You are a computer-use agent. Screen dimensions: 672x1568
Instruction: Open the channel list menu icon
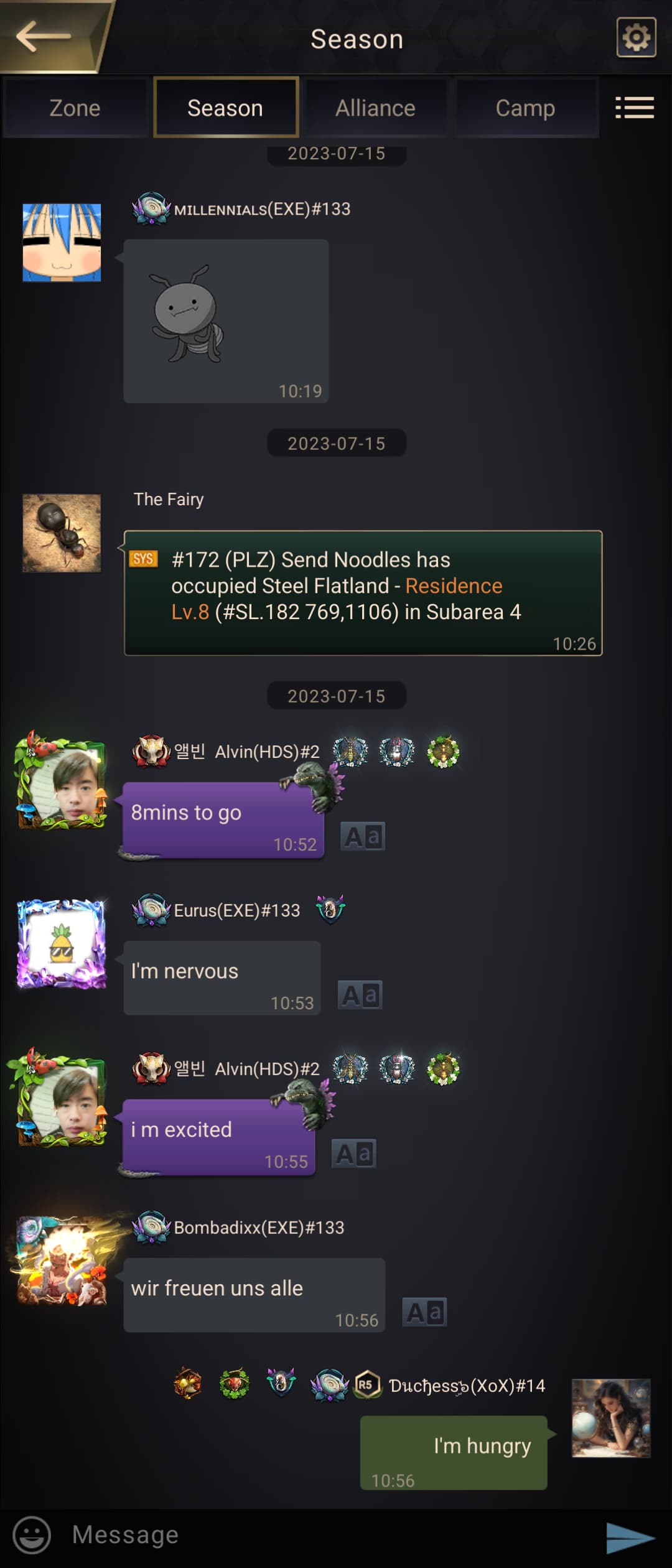click(634, 108)
